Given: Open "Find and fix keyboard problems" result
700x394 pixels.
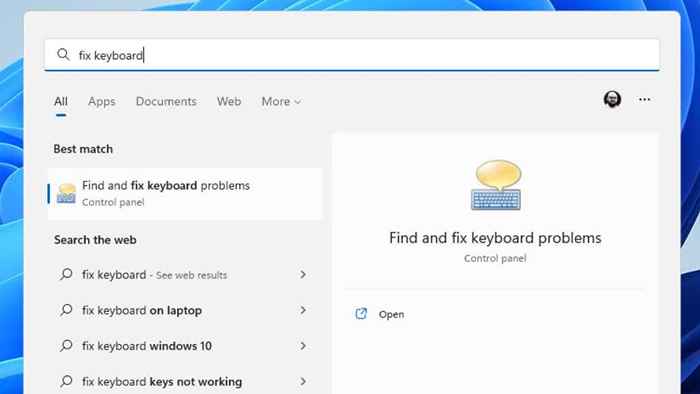Looking at the screenshot, I should click(x=185, y=194).
